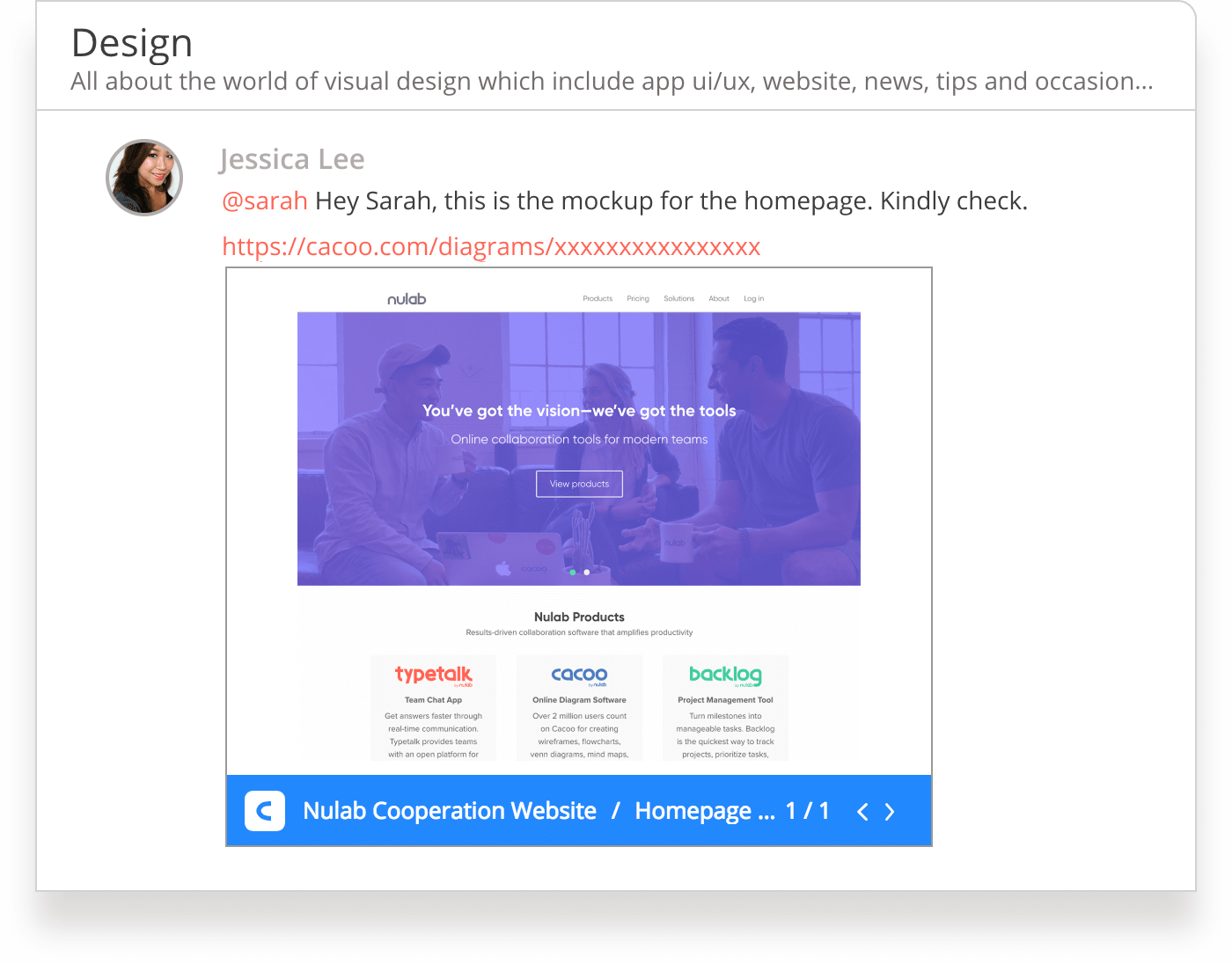The width and height of the screenshot is (1232, 964).
Task: Click the typetalk product card logo
Action: [x=434, y=676]
